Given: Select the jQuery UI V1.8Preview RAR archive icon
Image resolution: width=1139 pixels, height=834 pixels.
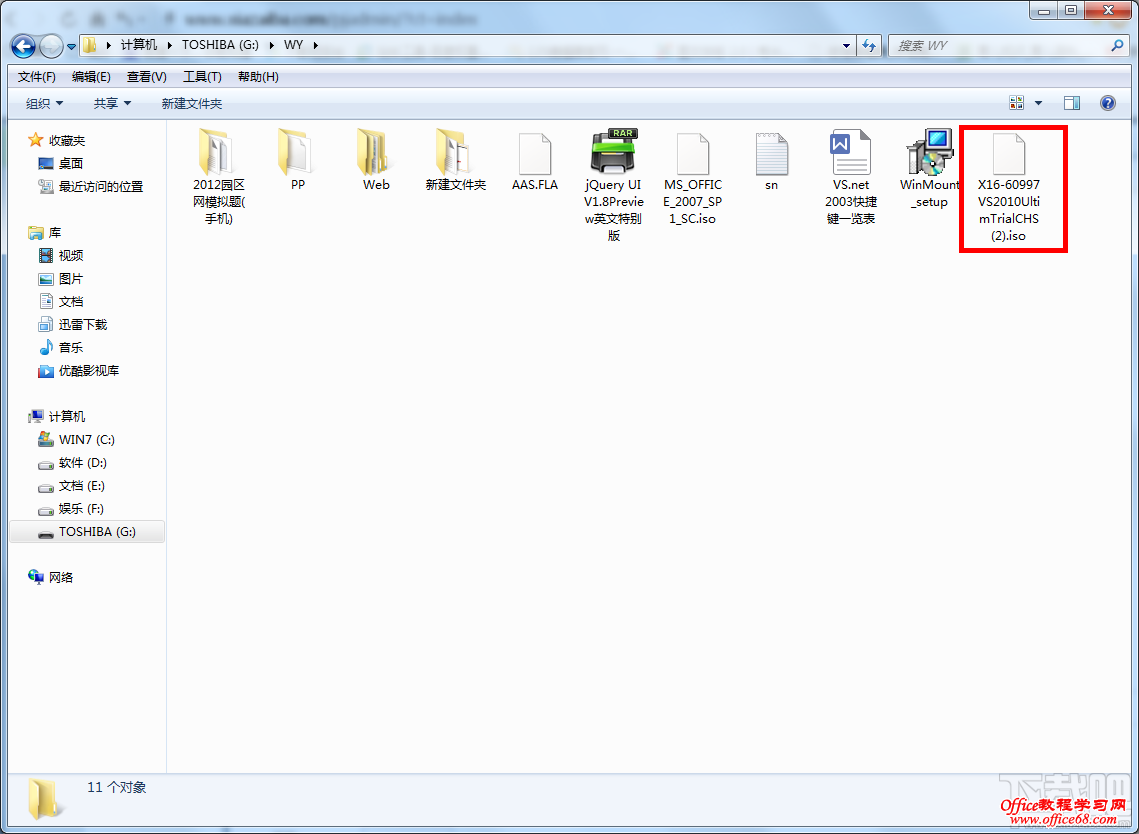Looking at the screenshot, I should click(x=614, y=152).
